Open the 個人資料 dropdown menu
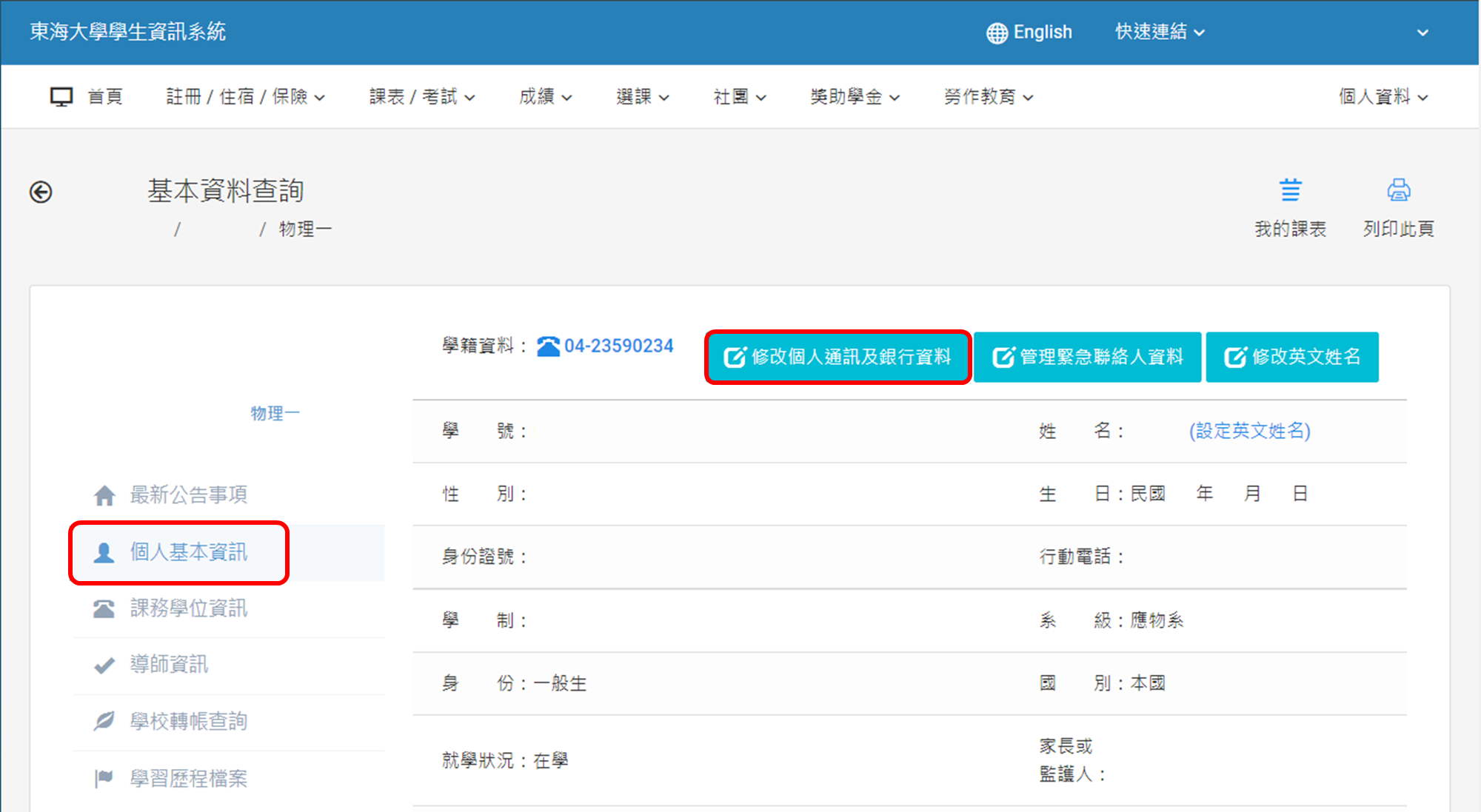This screenshot has height=812, width=1481. pyautogui.click(x=1383, y=97)
